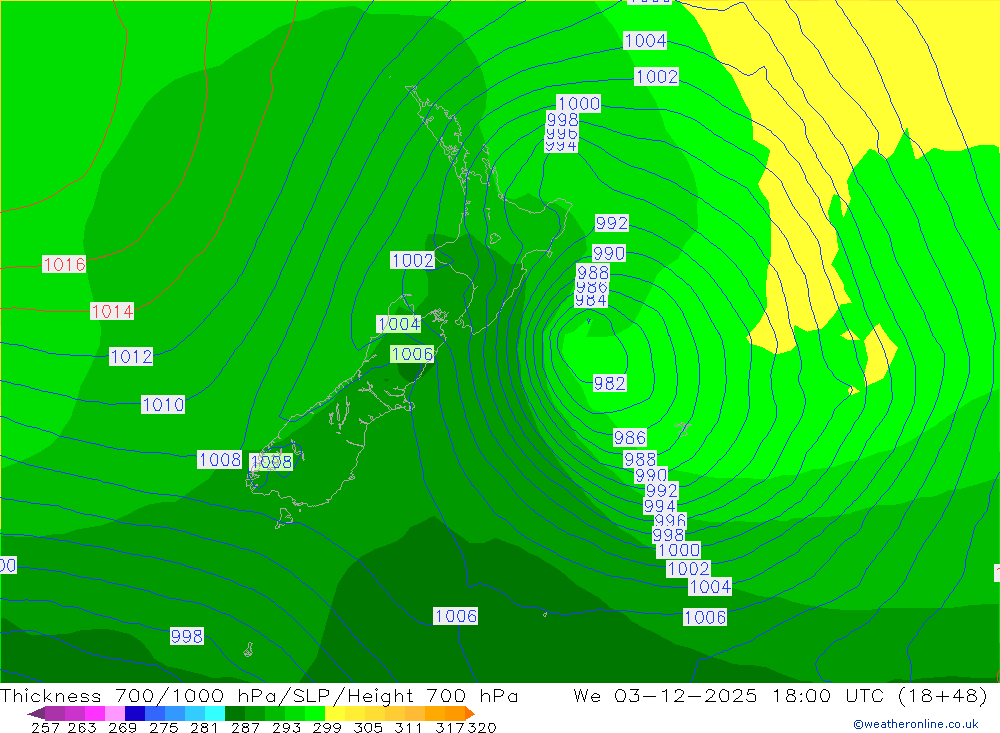Click legend value 269
This screenshot has height=733, width=1000.
coord(122,727)
